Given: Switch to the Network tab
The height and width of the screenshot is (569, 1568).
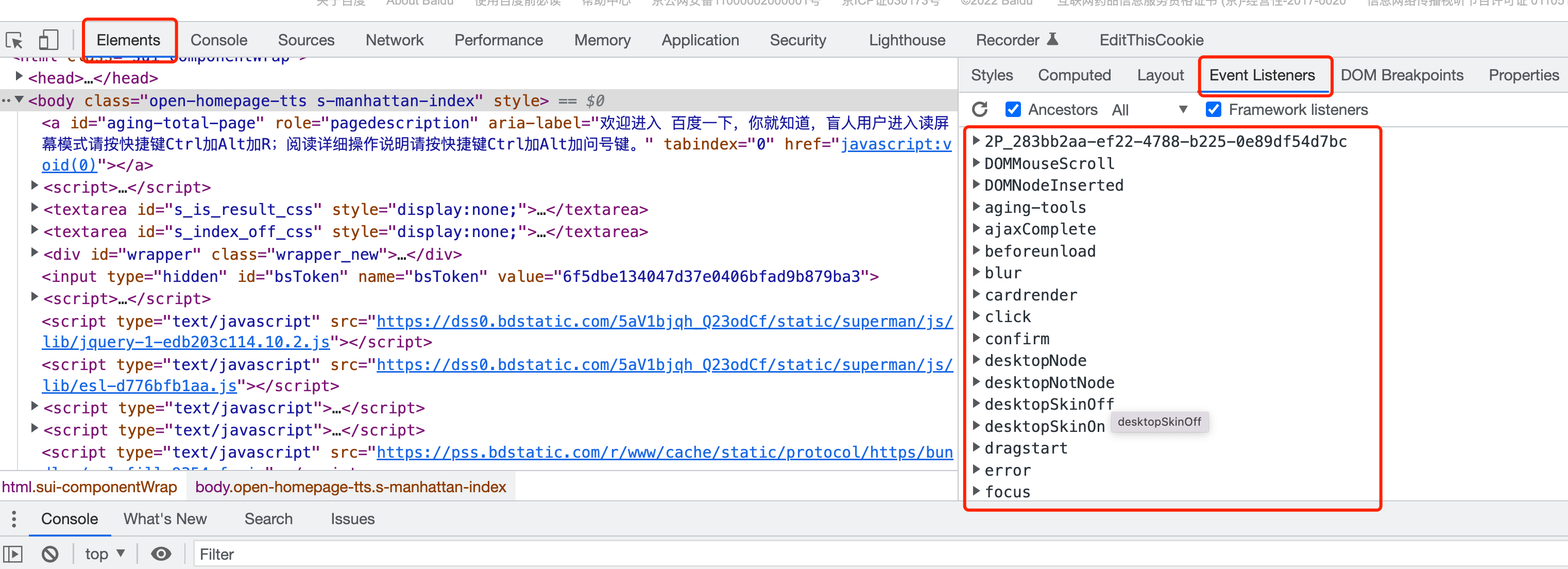Looking at the screenshot, I should coord(394,40).
